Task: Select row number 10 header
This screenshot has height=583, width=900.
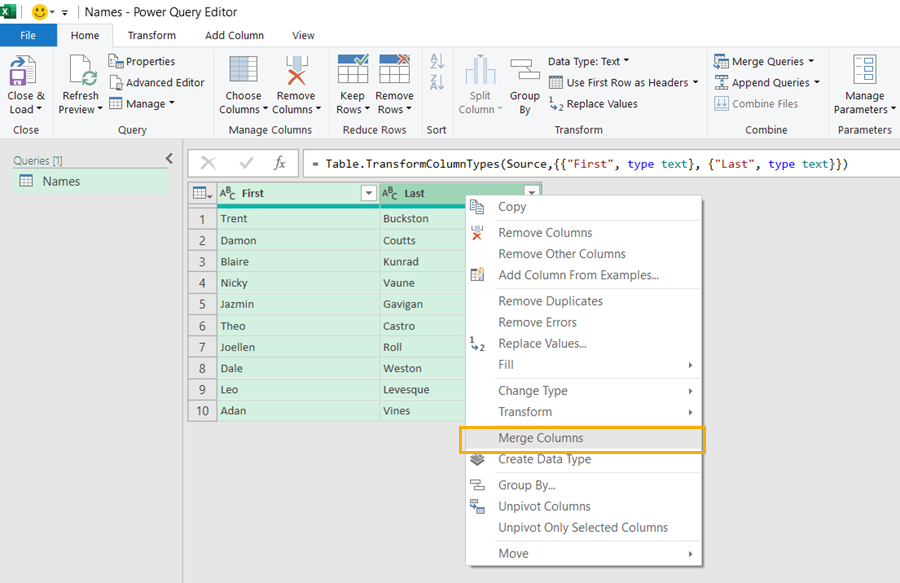Action: coord(202,411)
